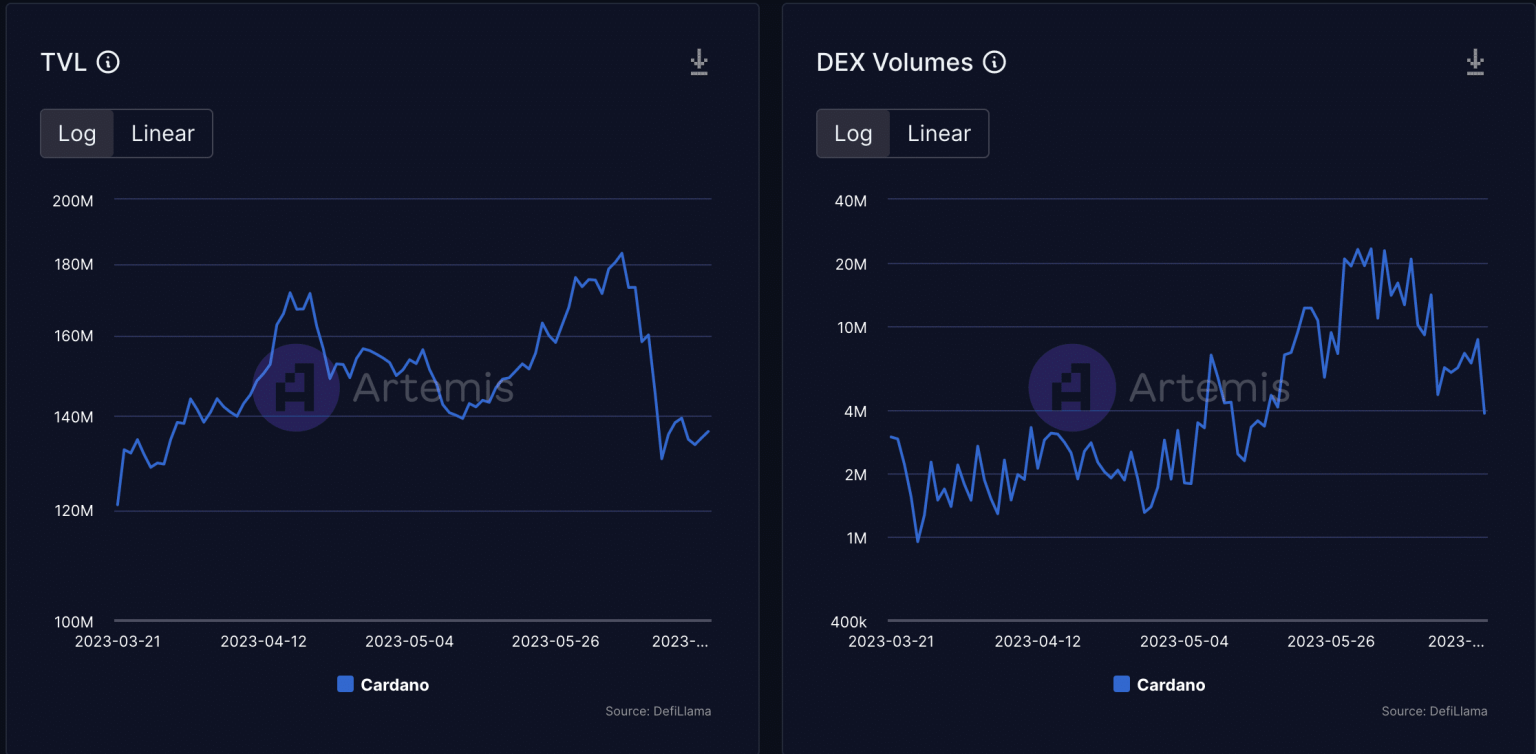
Task: Download the TVL chart data
Action: click(699, 62)
